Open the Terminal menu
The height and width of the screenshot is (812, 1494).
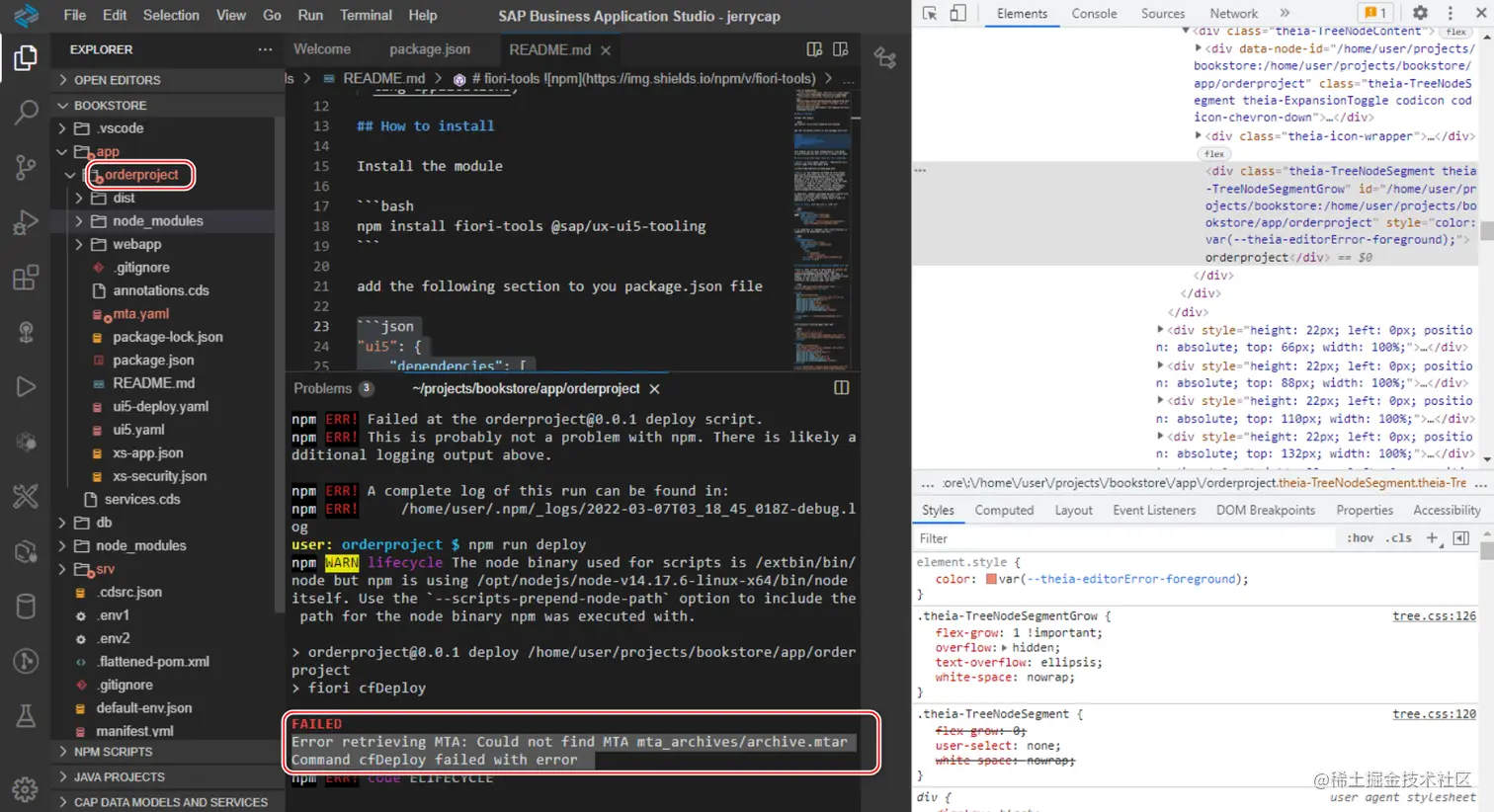(x=366, y=15)
